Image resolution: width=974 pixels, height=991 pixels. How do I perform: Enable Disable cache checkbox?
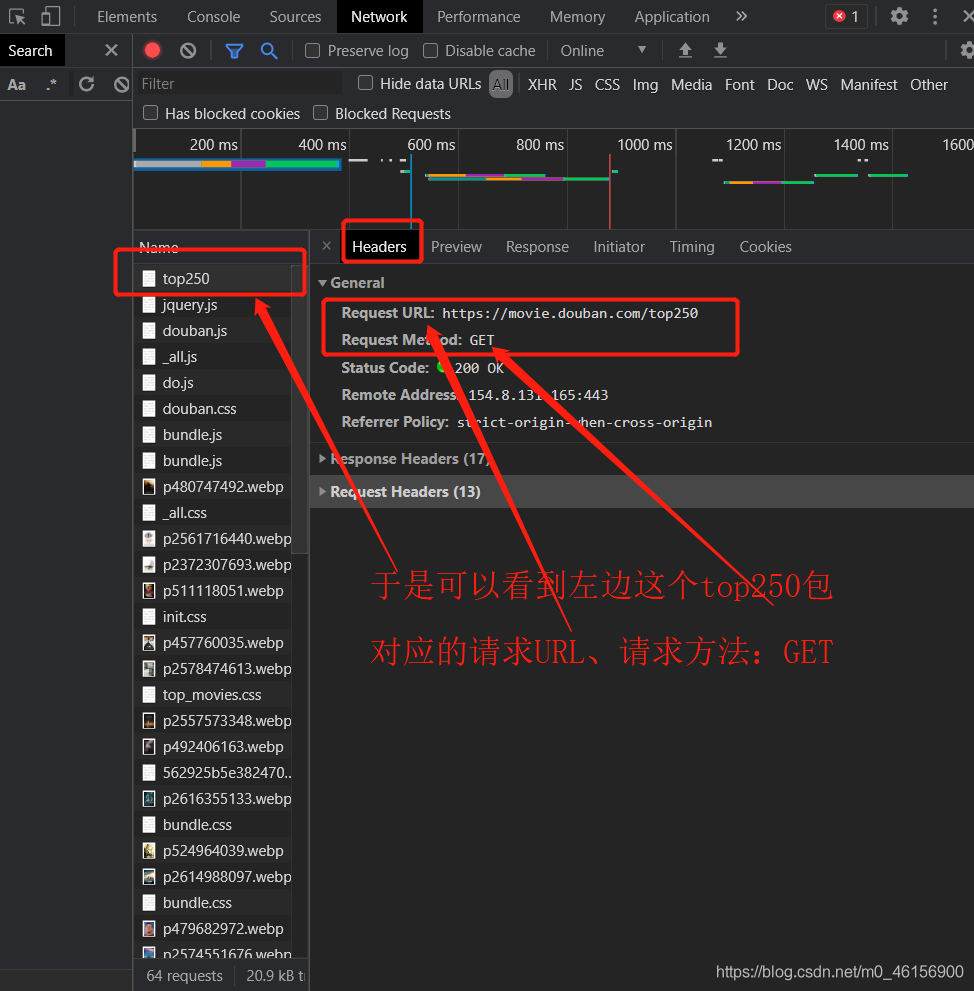430,51
